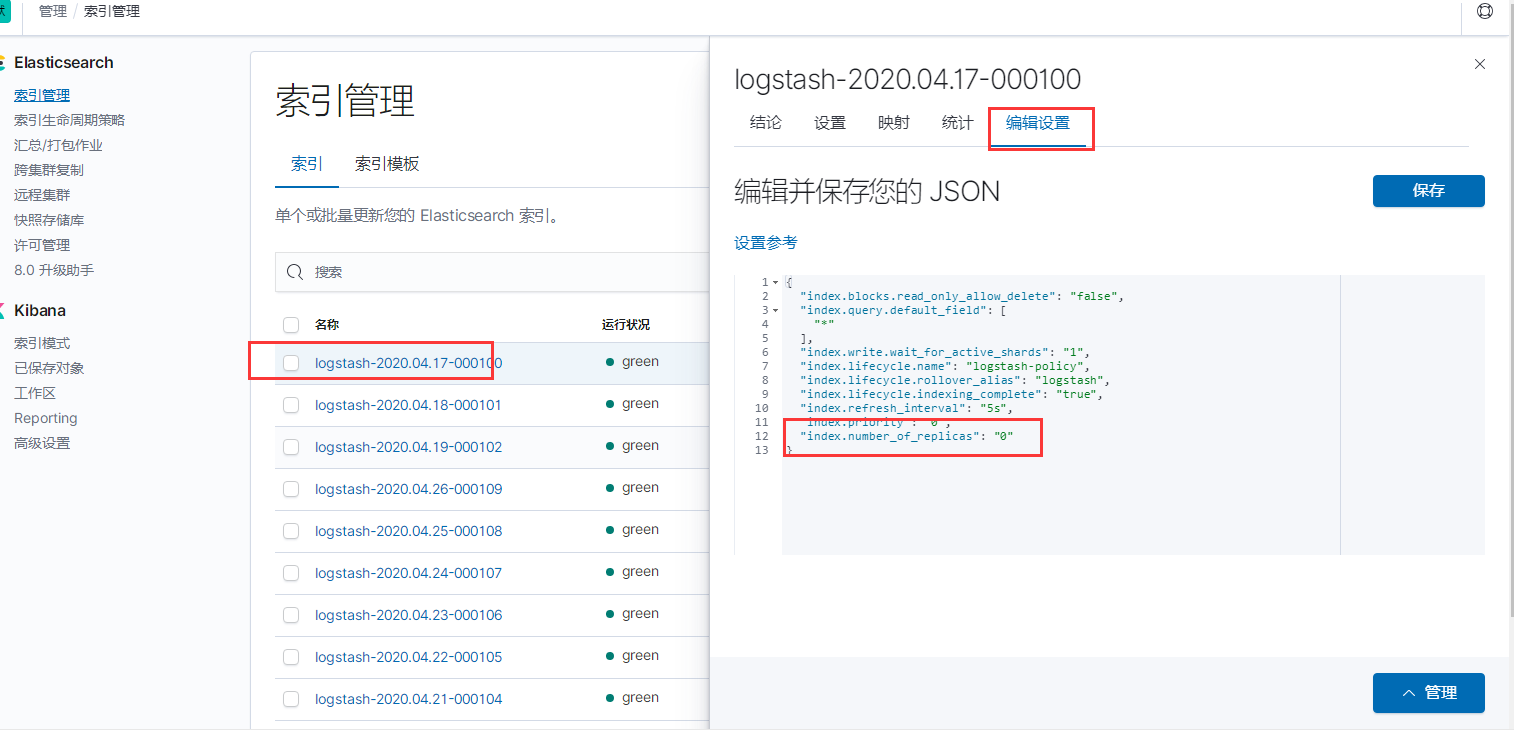Launch the 8.0 升级助手 sidebar link
1514x731 pixels.
pyautogui.click(x=54, y=270)
